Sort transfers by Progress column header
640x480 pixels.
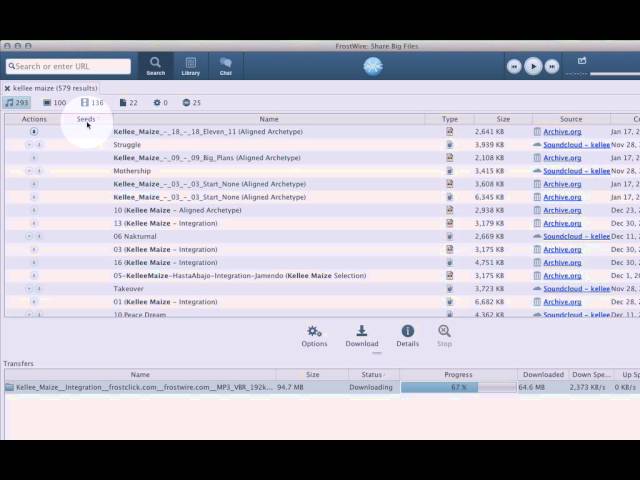coord(458,374)
